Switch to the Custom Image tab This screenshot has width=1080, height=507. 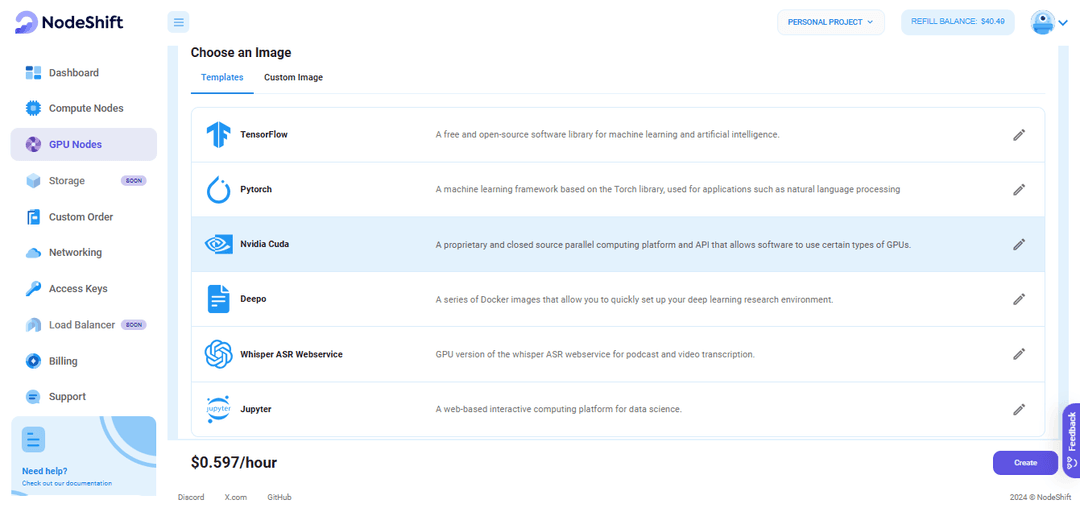[293, 77]
